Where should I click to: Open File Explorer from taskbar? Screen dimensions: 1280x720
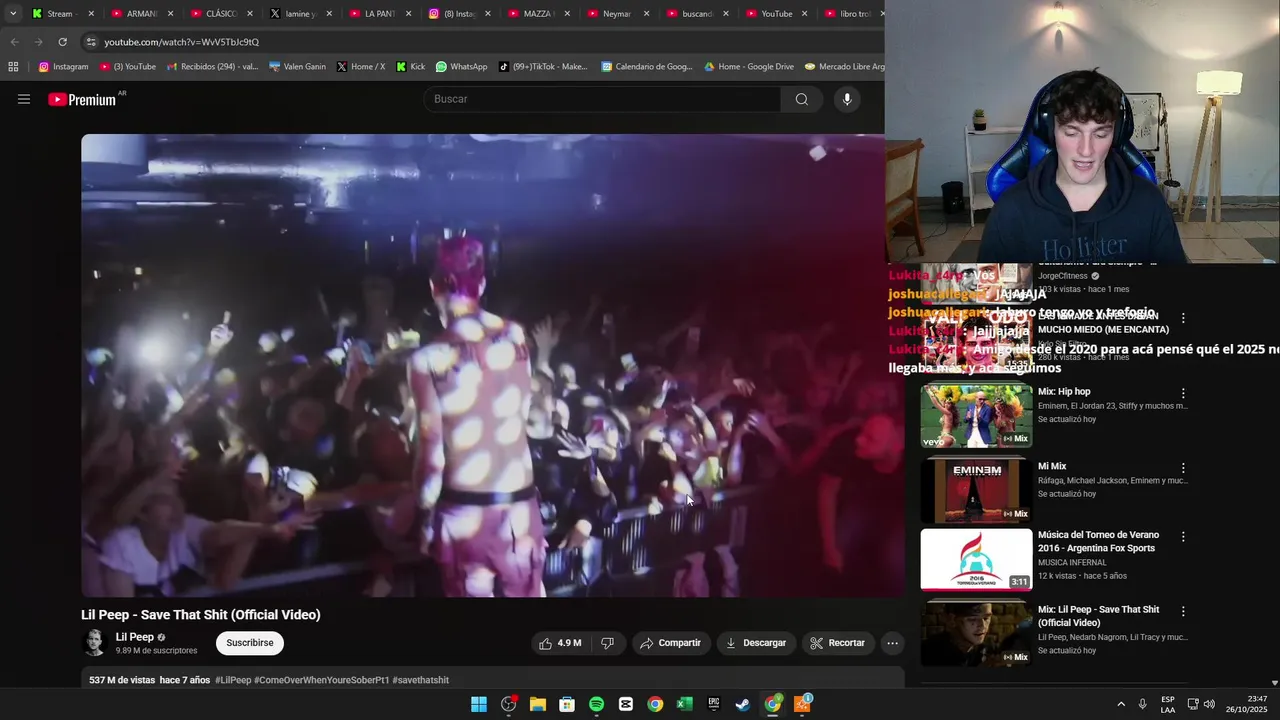537,704
